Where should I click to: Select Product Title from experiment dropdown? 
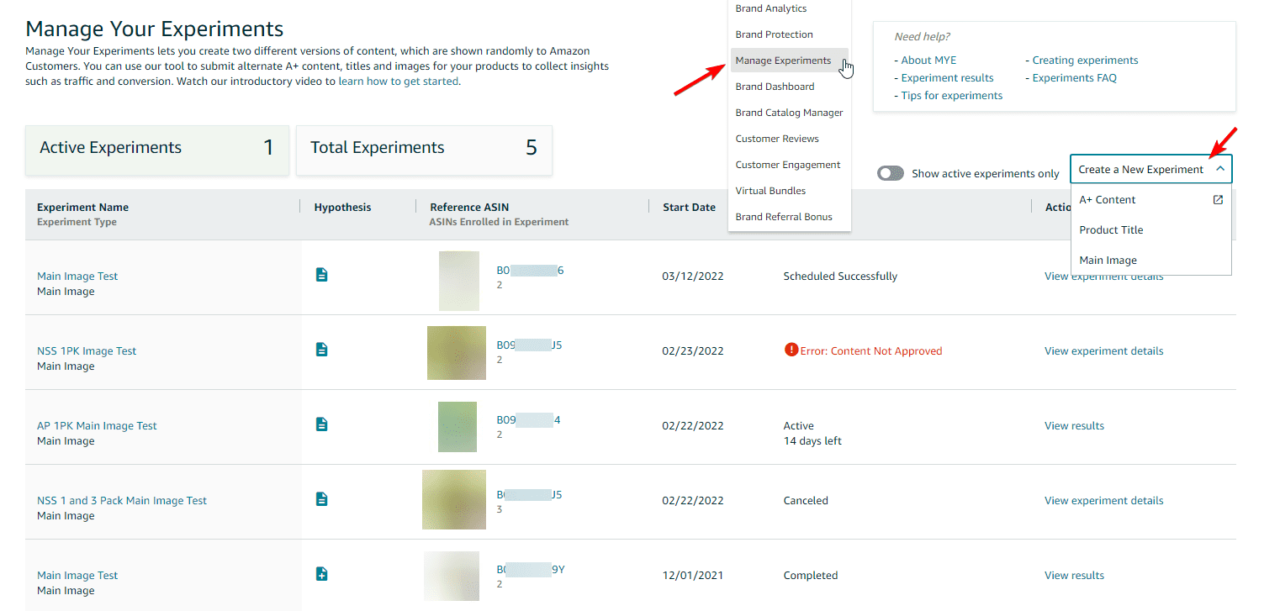1110,230
